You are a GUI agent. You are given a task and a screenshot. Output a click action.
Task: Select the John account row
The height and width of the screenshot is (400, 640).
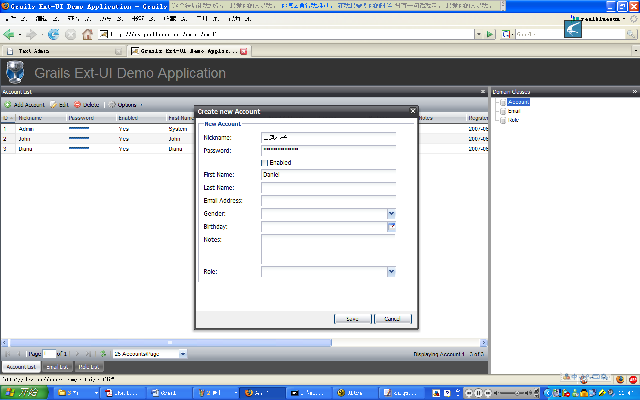point(98,139)
